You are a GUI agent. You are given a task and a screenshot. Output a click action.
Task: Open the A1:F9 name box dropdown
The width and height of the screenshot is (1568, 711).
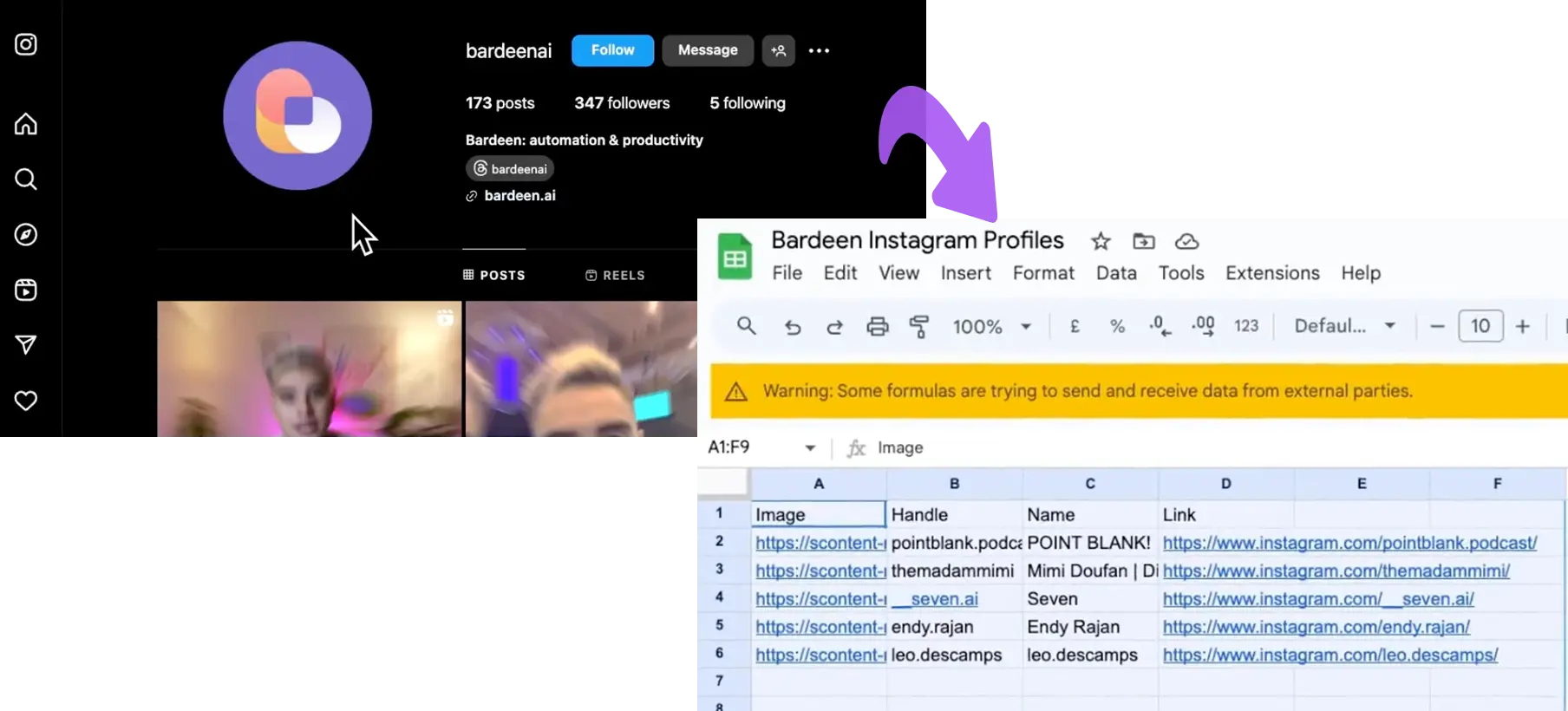pyautogui.click(x=810, y=448)
